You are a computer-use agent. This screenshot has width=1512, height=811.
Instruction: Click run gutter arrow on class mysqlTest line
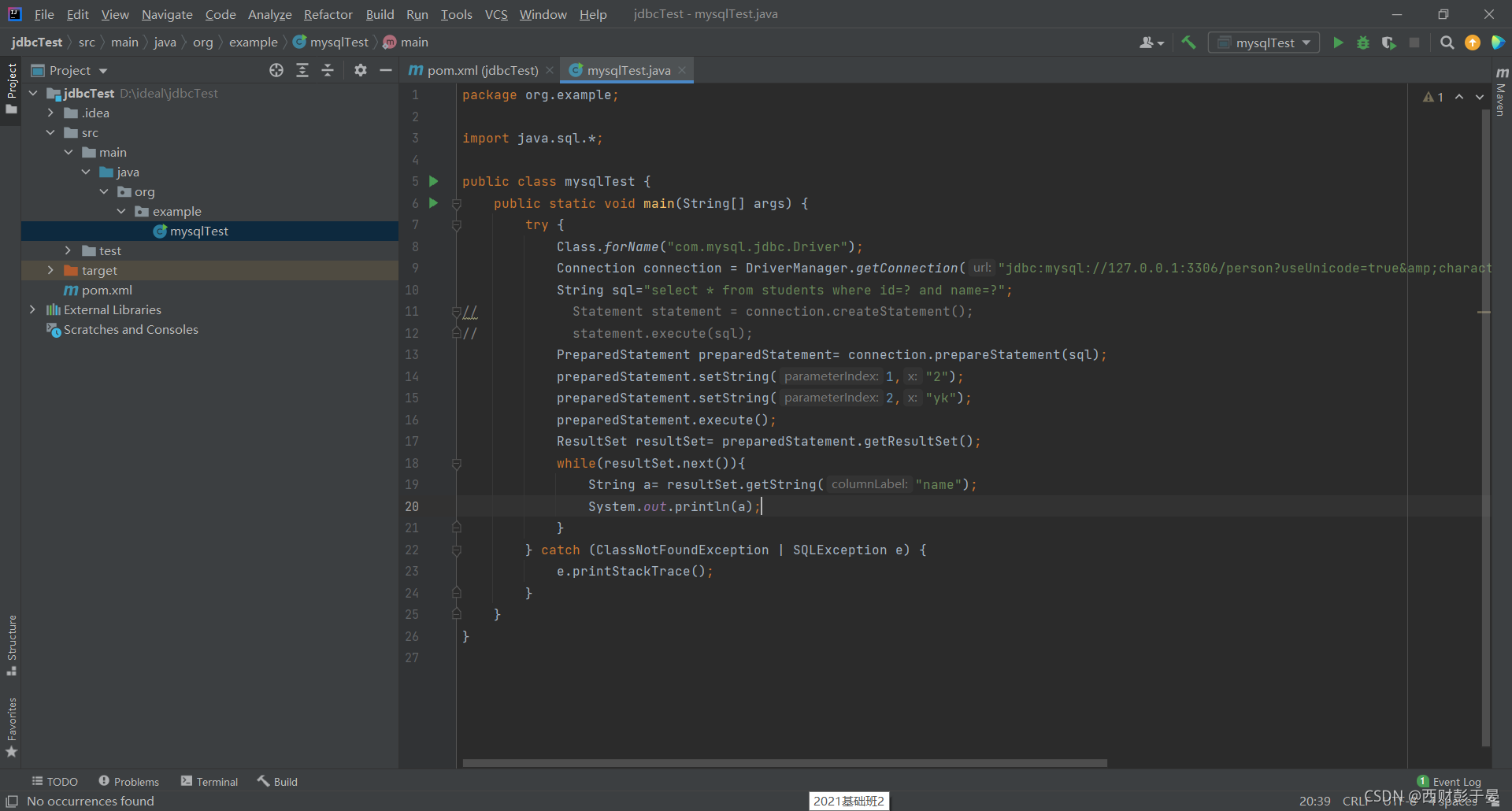(433, 181)
